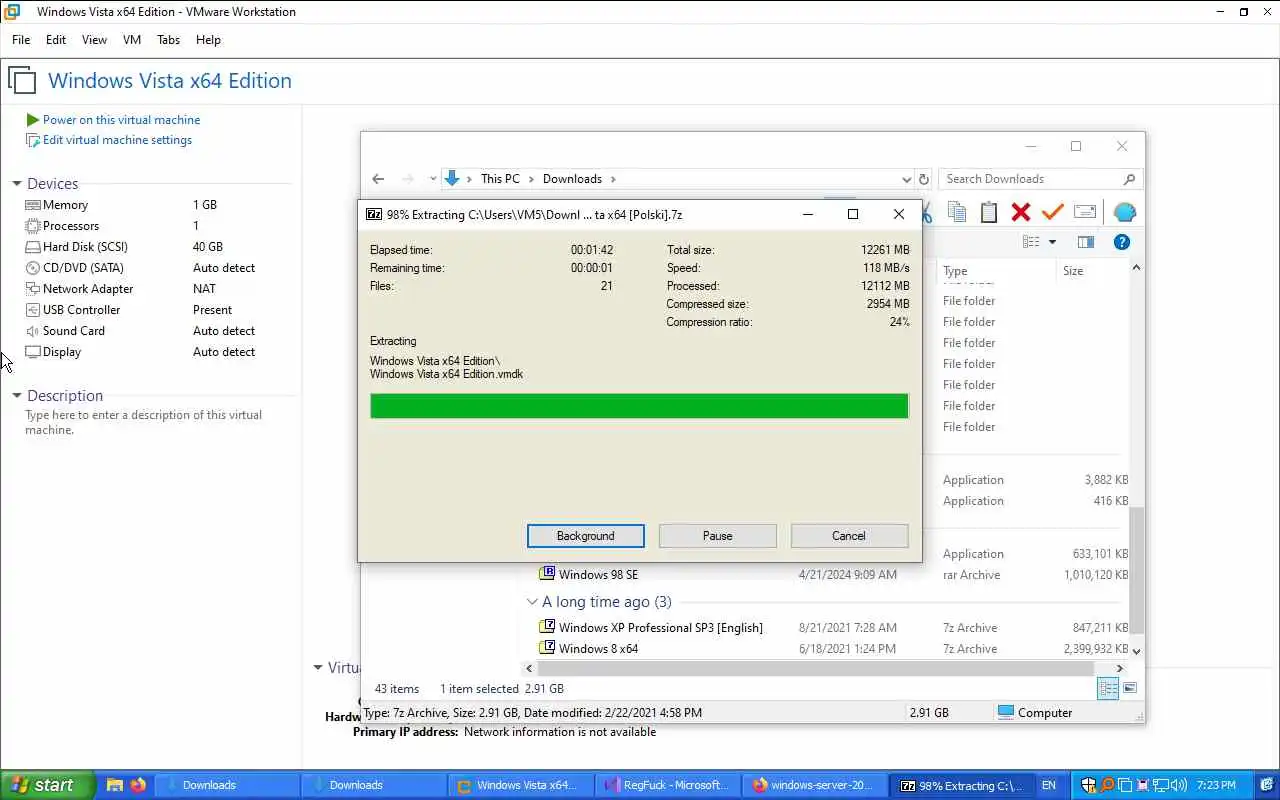Click the Copy icon in Explorer toolbar
The width and height of the screenshot is (1280, 800).
[x=957, y=212]
